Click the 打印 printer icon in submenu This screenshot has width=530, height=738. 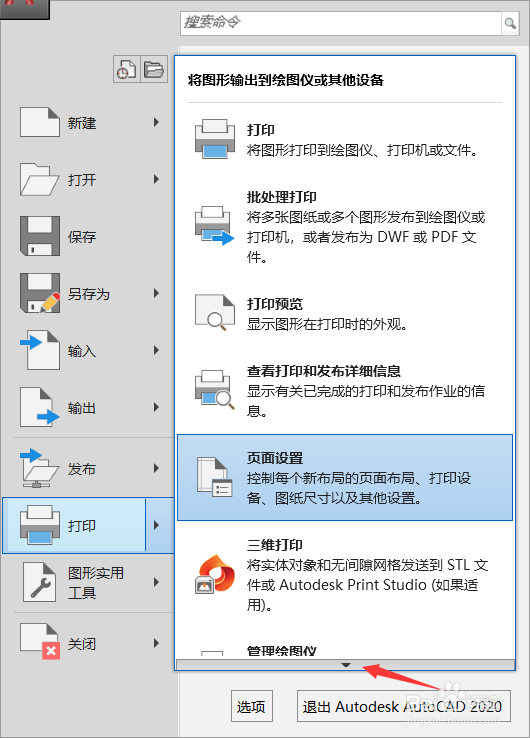215,139
